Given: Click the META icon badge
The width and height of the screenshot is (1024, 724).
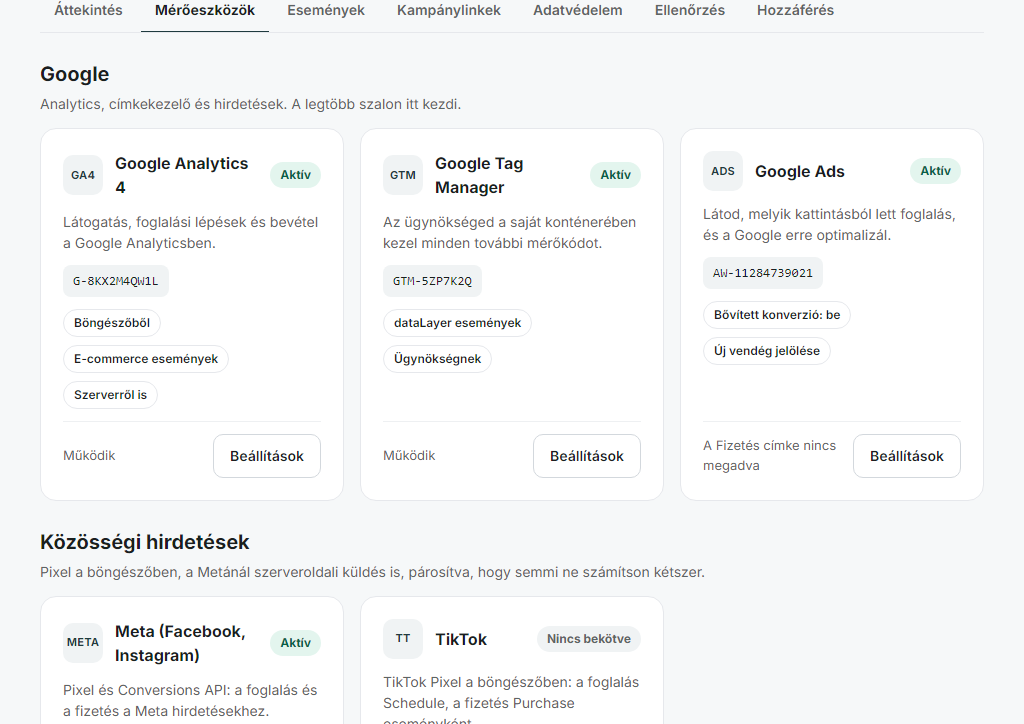Looking at the screenshot, I should point(83,642).
